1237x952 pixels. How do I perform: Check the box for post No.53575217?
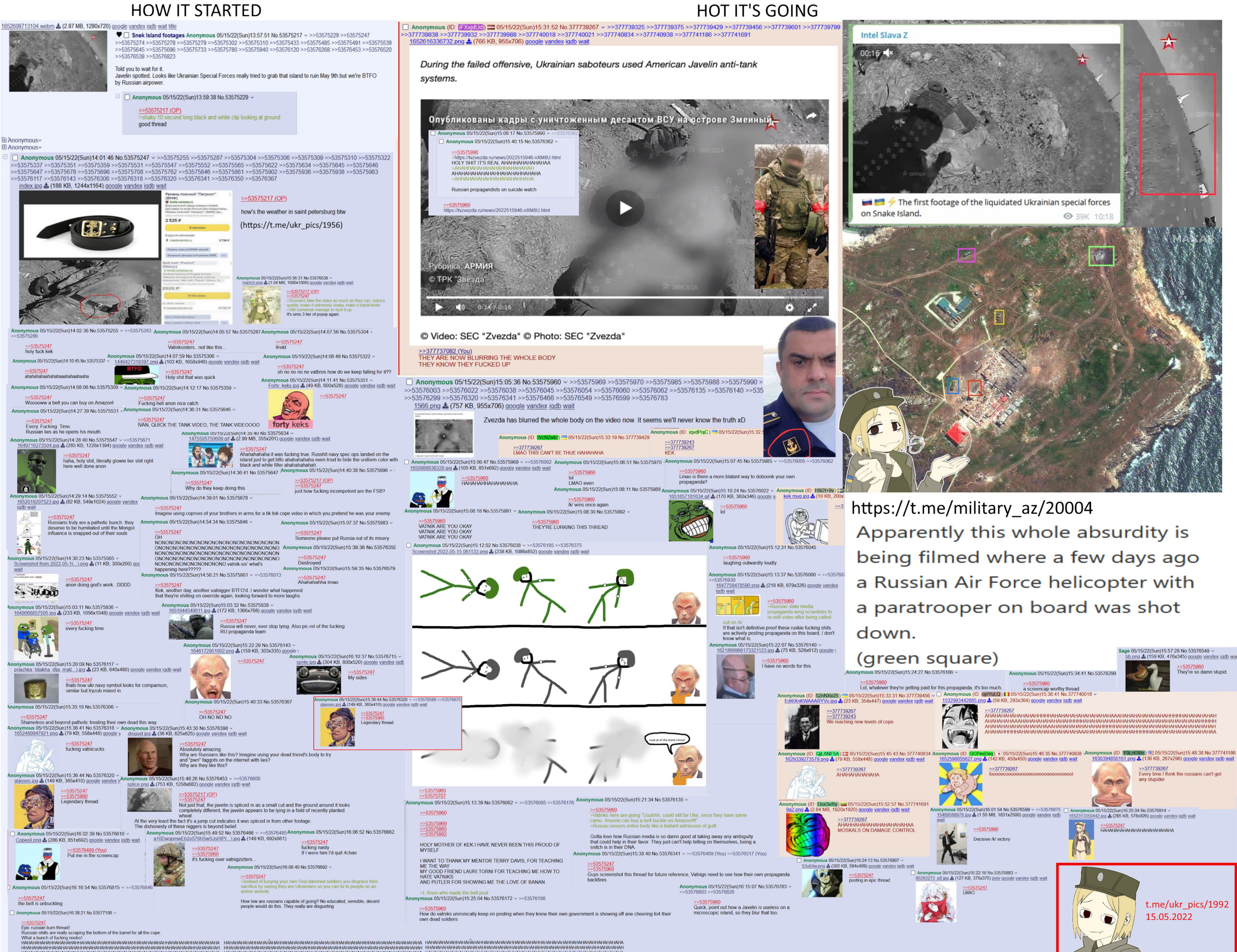[x=126, y=35]
